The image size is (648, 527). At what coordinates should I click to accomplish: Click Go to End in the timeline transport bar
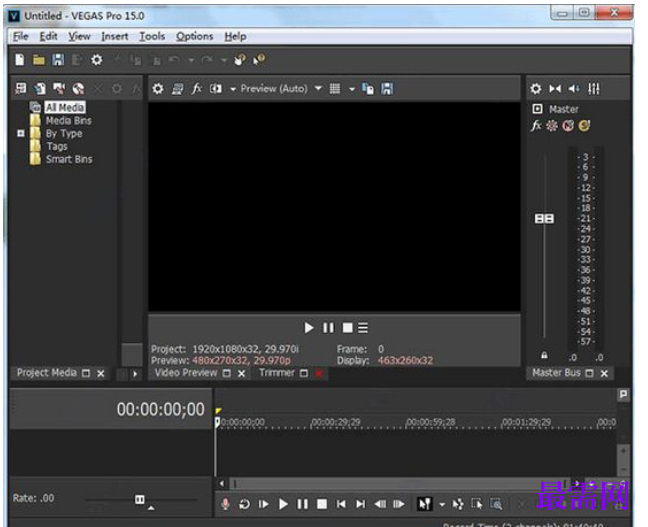[x=360, y=504]
